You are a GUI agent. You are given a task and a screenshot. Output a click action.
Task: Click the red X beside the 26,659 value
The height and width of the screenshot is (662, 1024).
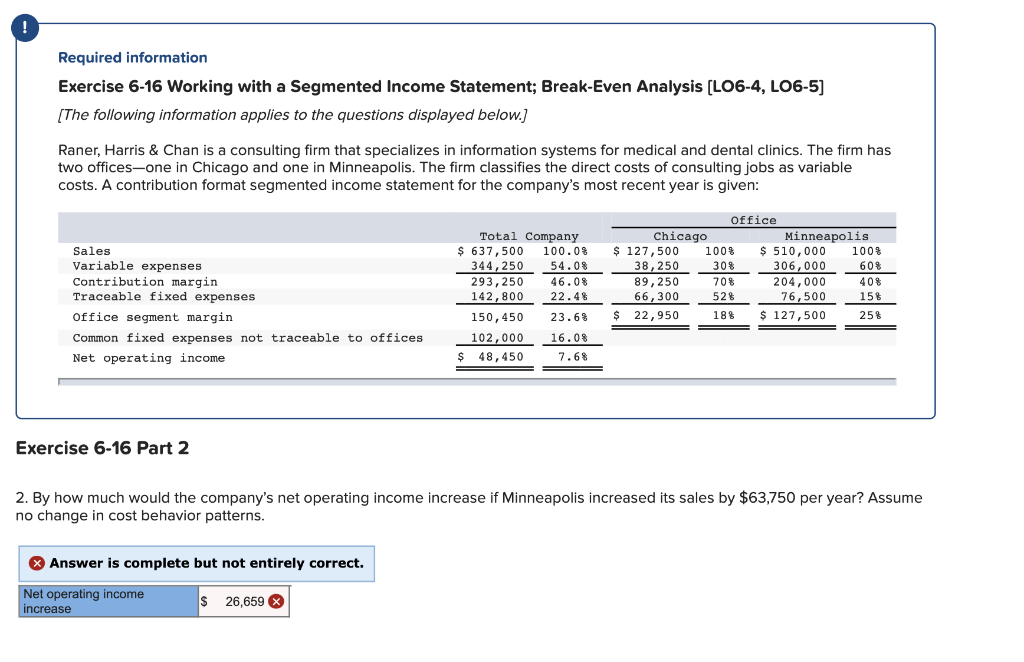[x=276, y=601]
